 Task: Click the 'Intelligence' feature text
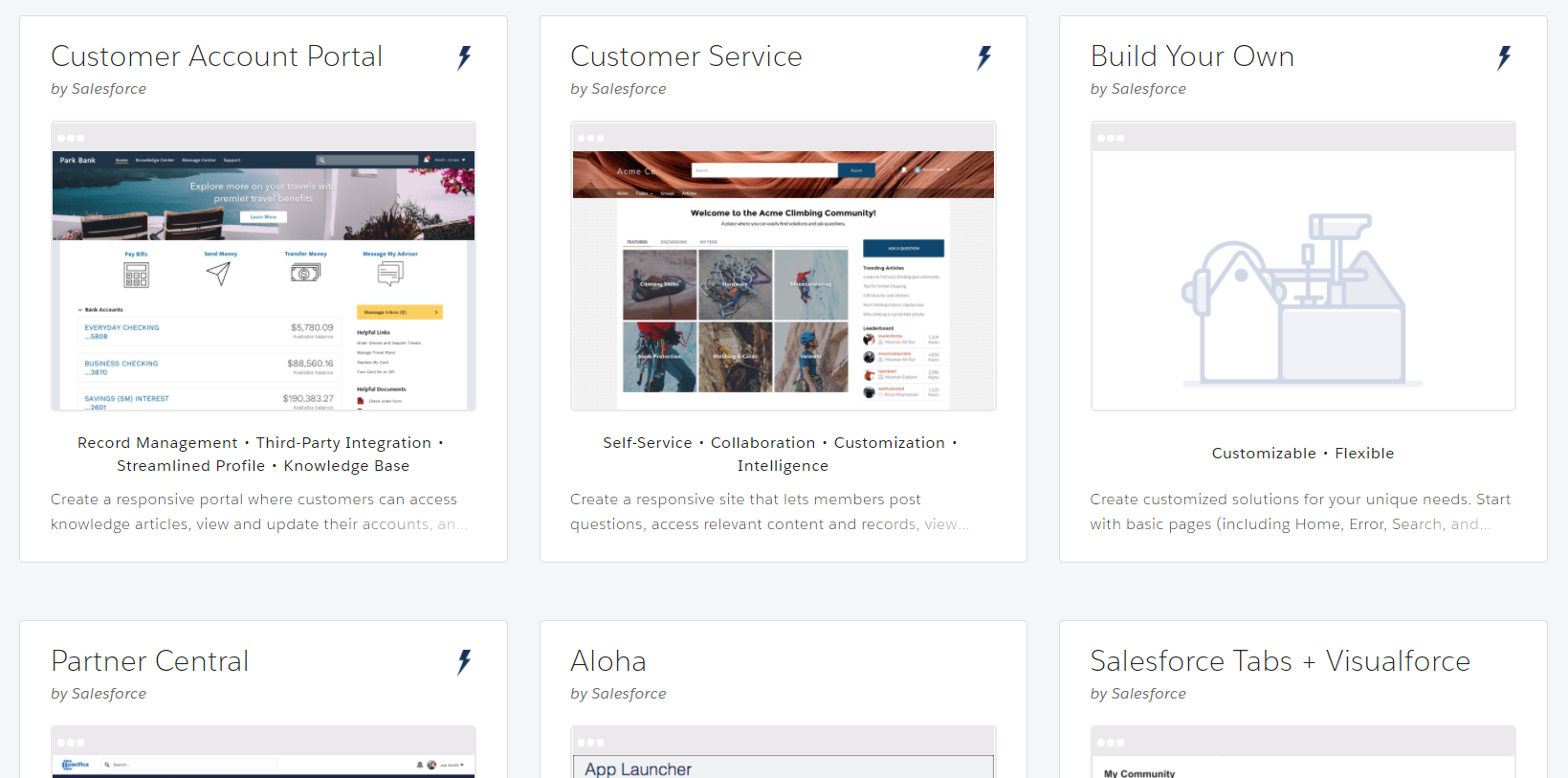(783, 466)
